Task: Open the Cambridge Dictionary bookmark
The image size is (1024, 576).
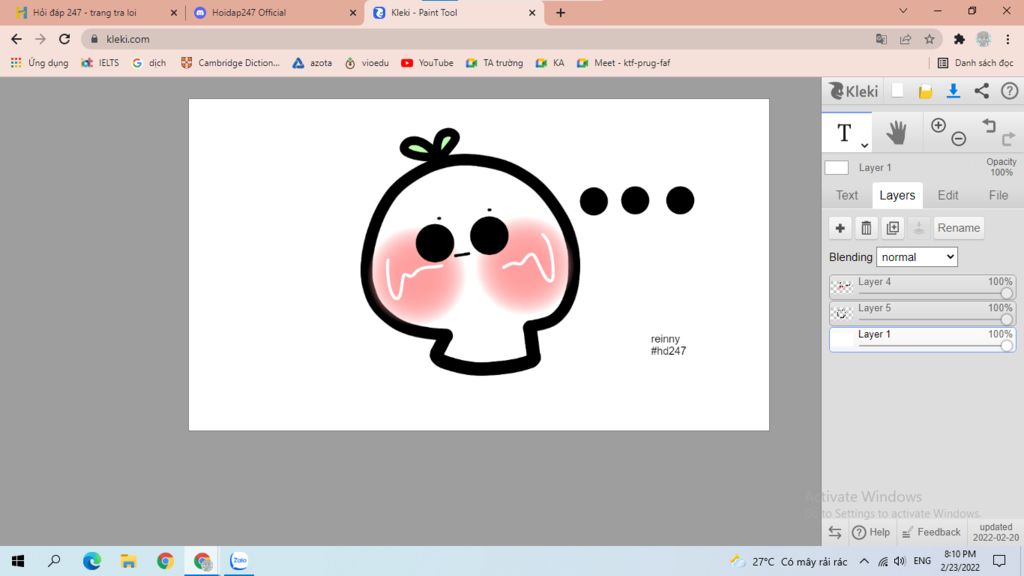Action: click(230, 63)
